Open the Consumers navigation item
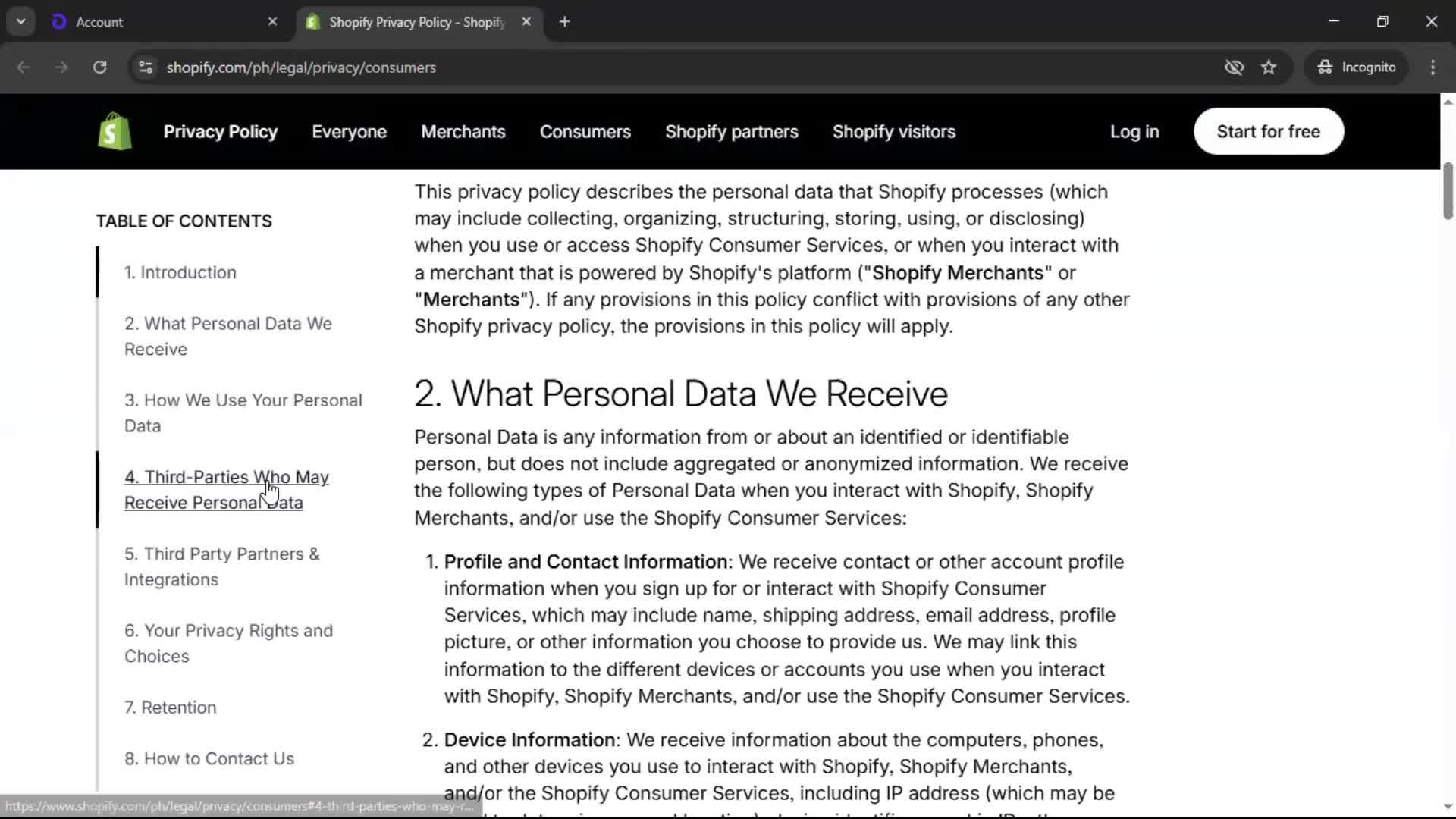 (585, 131)
